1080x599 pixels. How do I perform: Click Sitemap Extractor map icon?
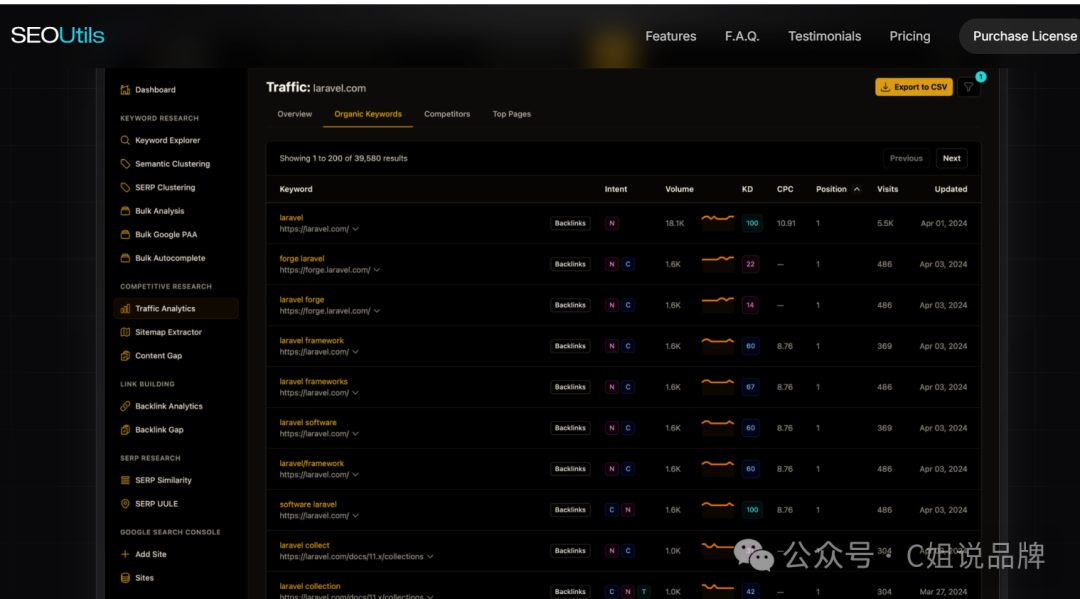pyautogui.click(x=125, y=332)
